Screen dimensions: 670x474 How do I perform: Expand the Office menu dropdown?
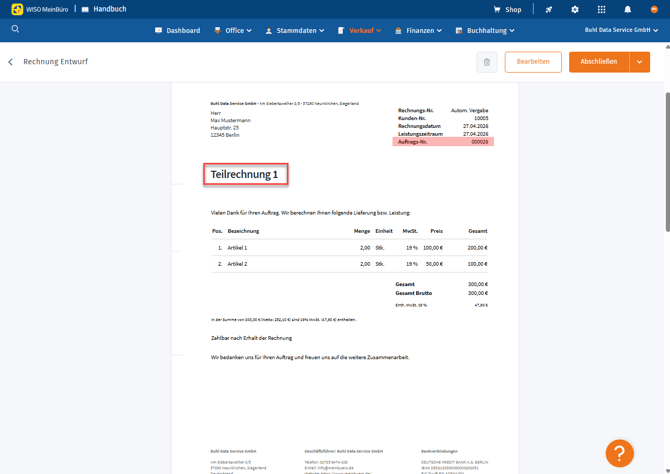(233, 31)
